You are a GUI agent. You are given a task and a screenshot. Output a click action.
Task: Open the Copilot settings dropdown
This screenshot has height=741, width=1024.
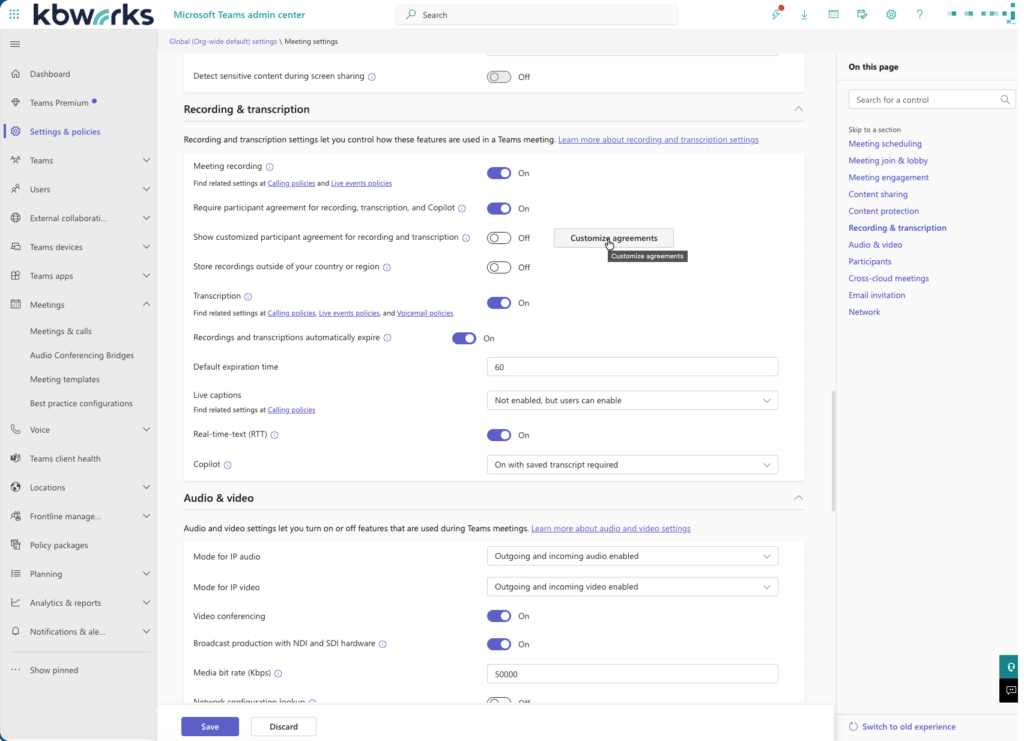(632, 464)
